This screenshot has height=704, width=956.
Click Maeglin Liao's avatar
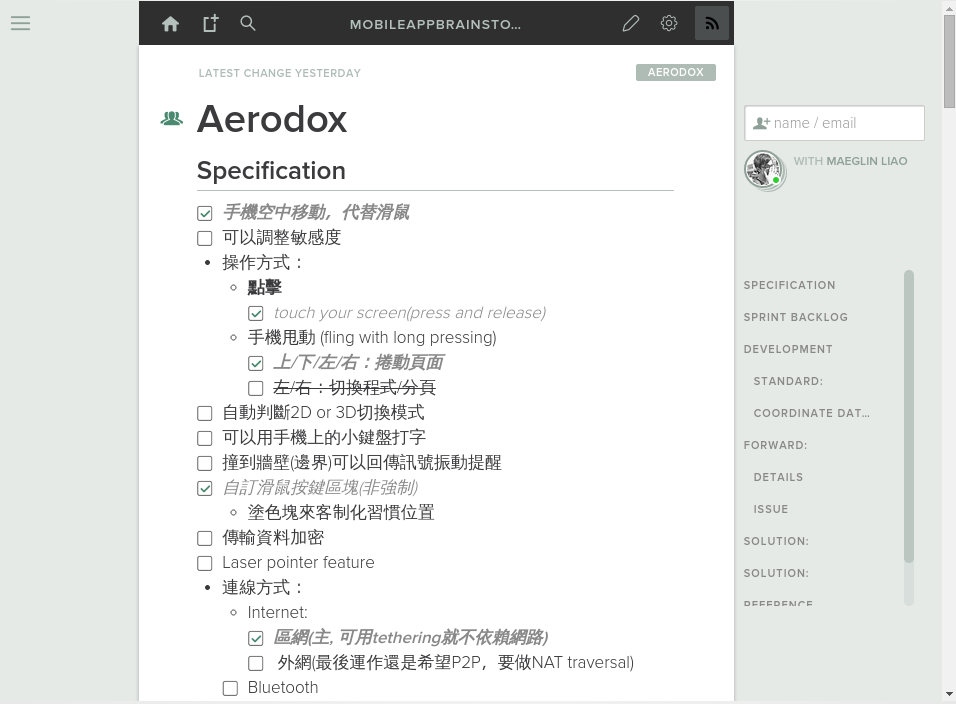point(765,170)
